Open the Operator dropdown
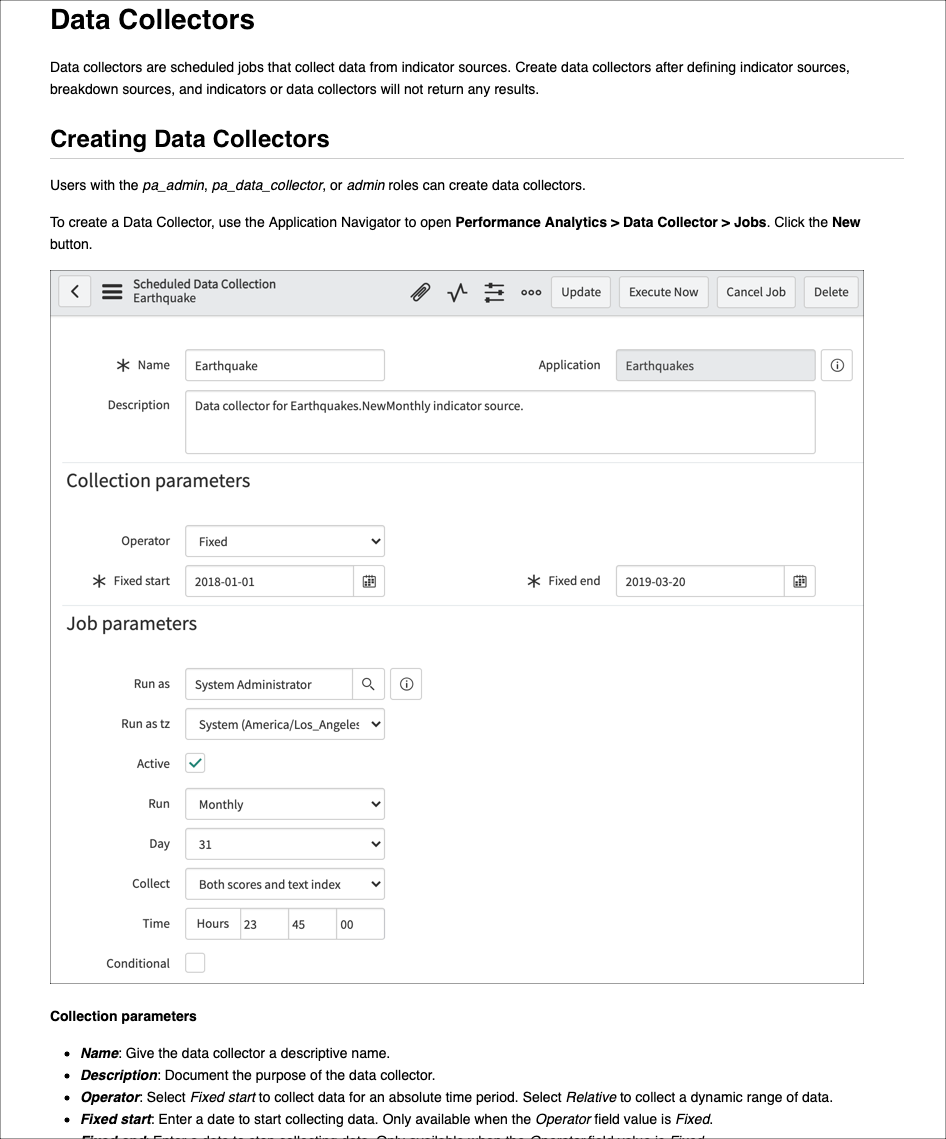The width and height of the screenshot is (946, 1139). pos(284,540)
